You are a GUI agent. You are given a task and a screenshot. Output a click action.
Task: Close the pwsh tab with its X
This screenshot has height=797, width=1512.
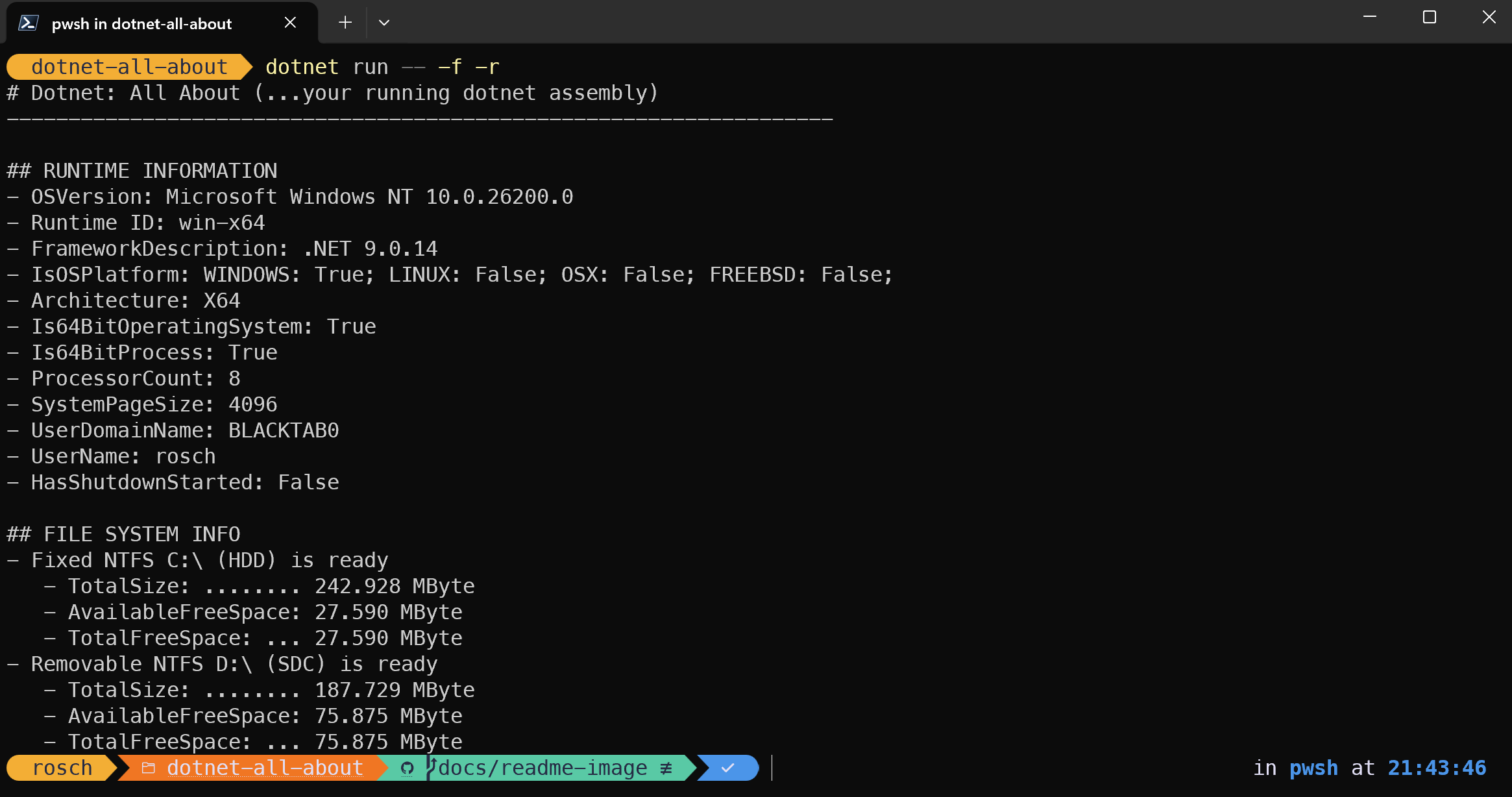pyautogui.click(x=289, y=22)
